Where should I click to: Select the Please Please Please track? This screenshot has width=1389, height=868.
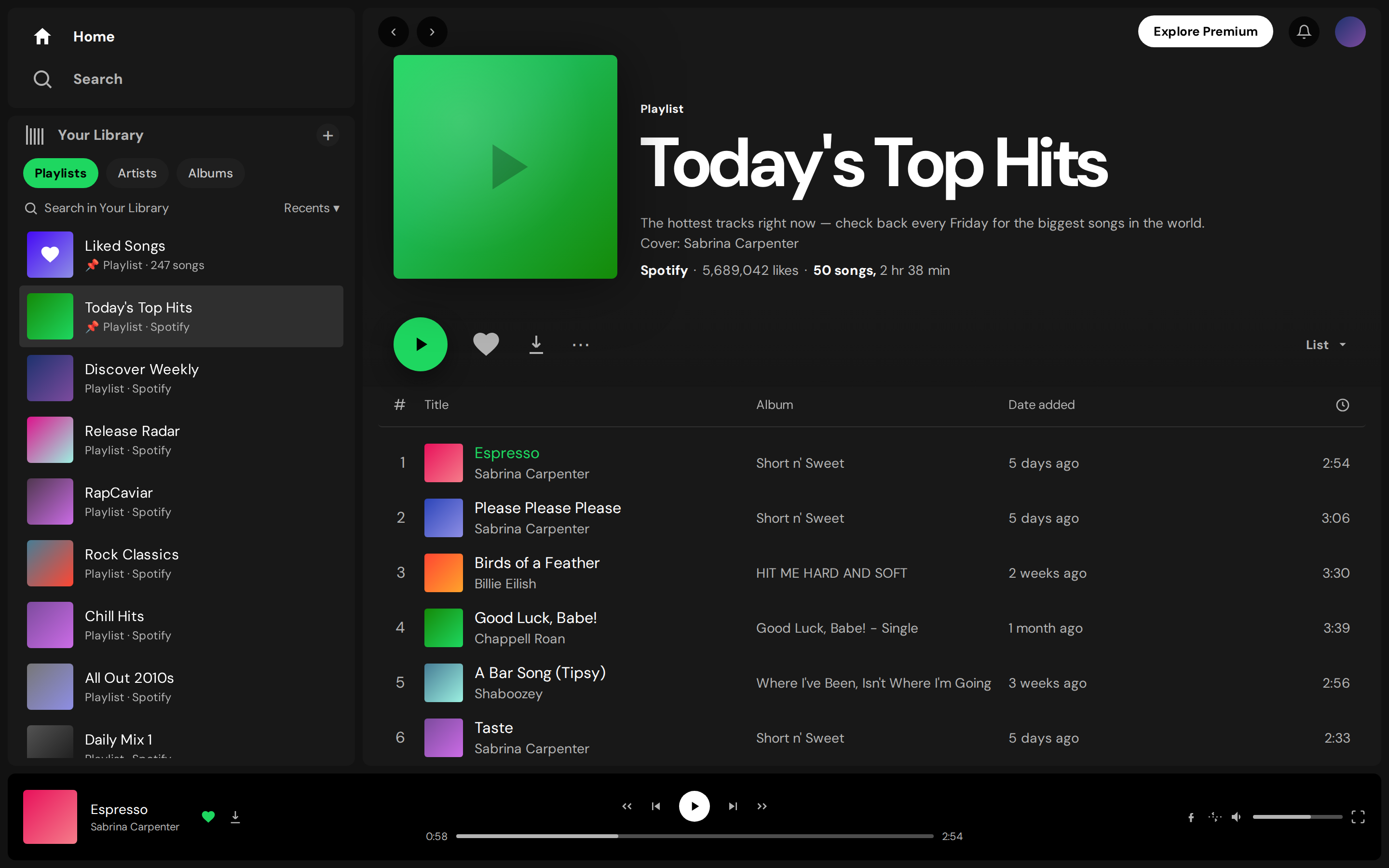872,518
